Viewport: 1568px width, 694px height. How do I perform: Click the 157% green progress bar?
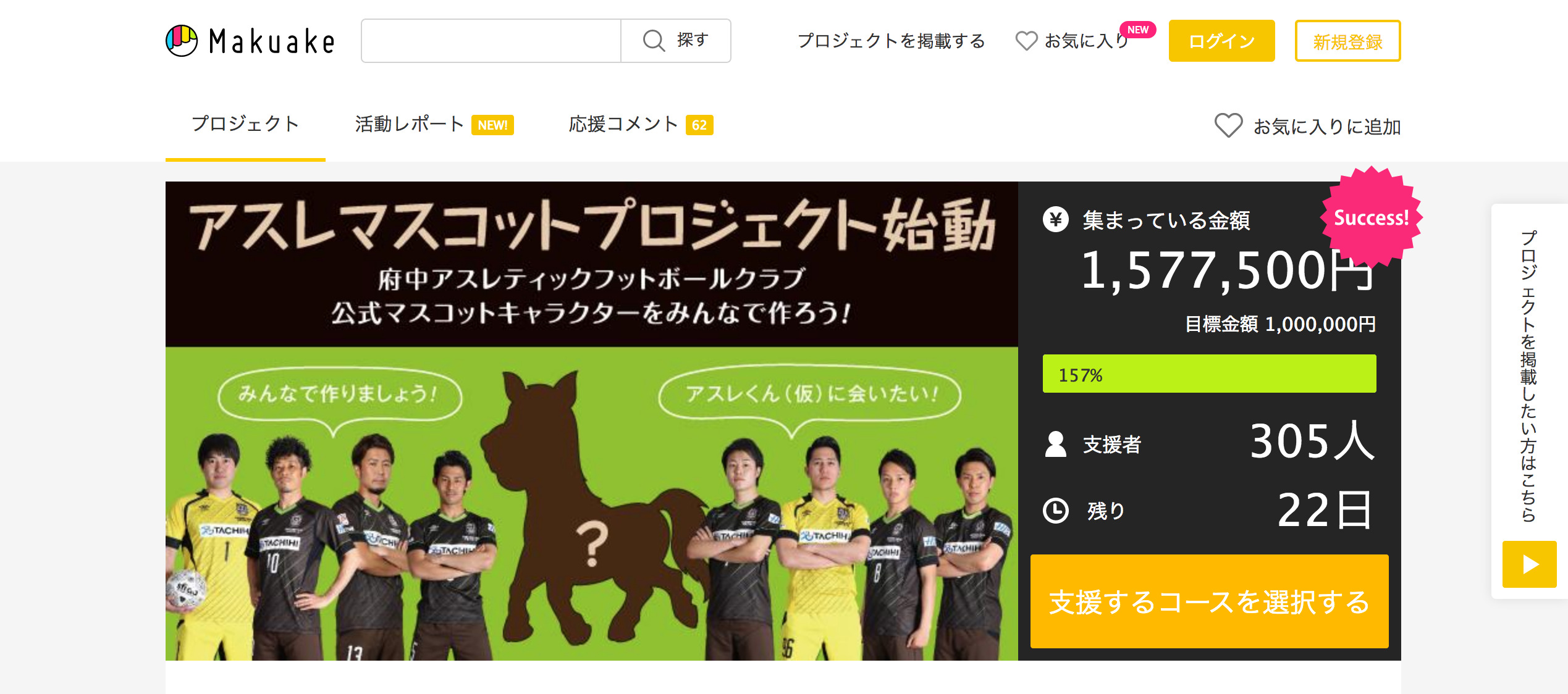(1209, 374)
